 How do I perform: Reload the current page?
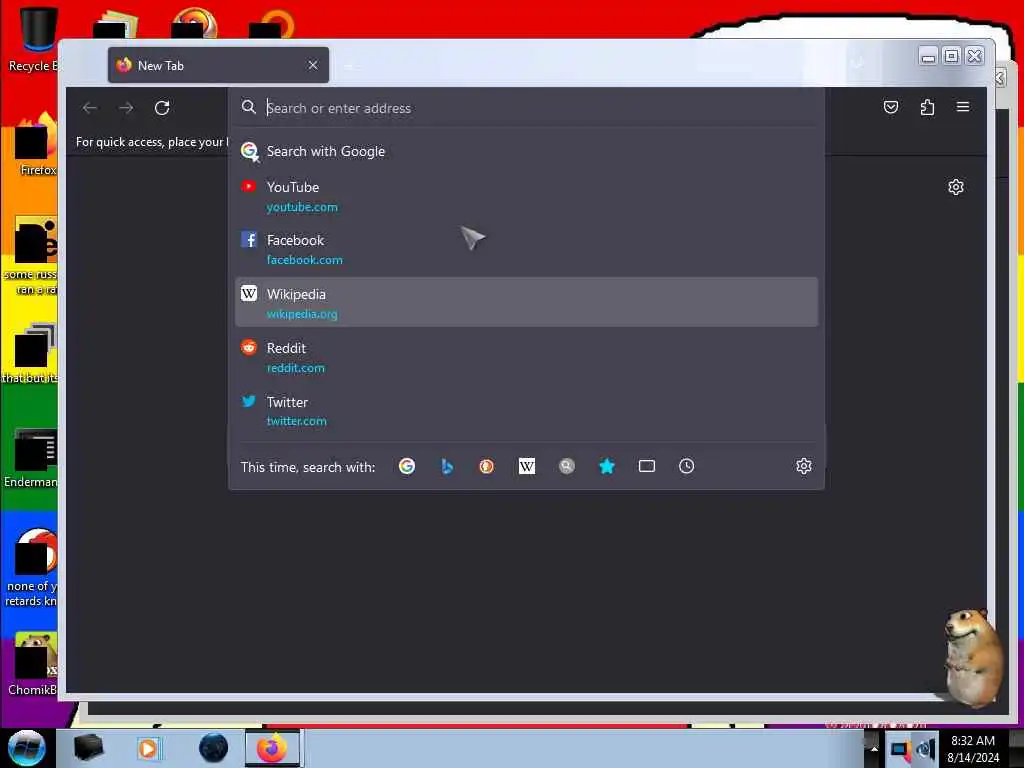(x=162, y=108)
